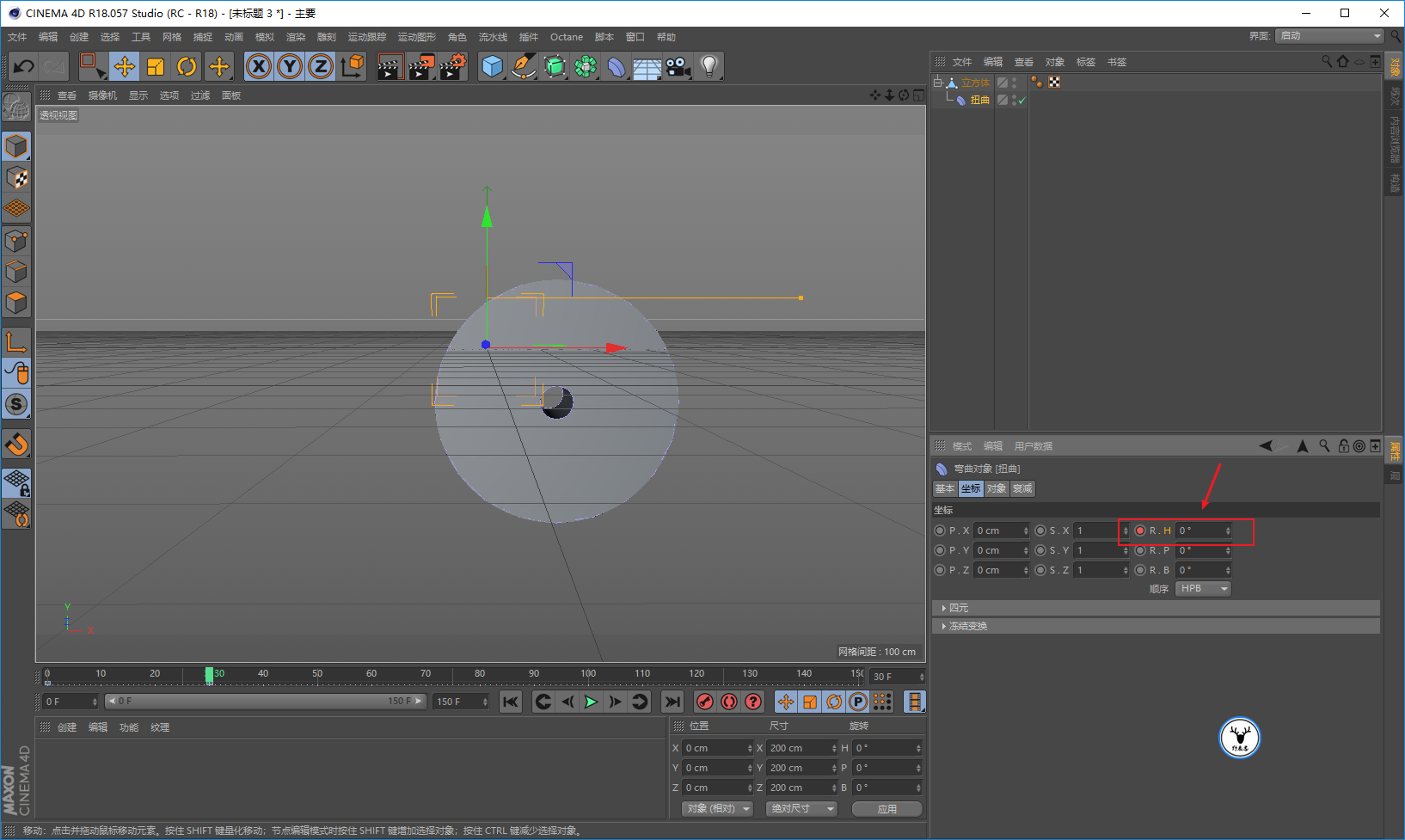Click the P.Y position value field

(x=1002, y=550)
